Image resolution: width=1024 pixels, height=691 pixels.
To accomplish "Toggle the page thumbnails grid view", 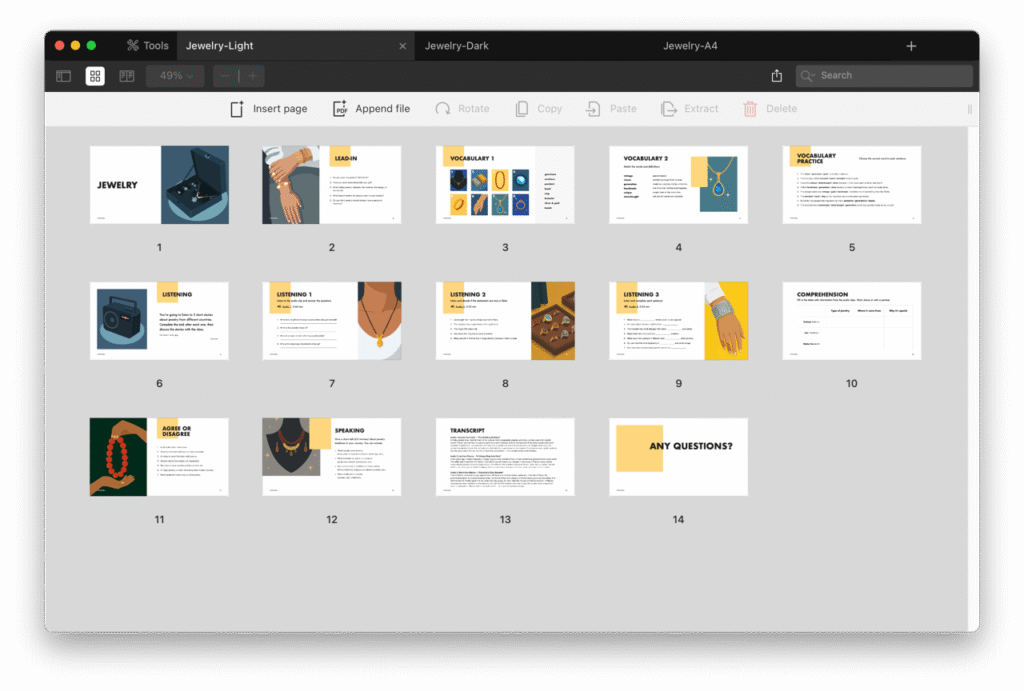I will (x=95, y=76).
